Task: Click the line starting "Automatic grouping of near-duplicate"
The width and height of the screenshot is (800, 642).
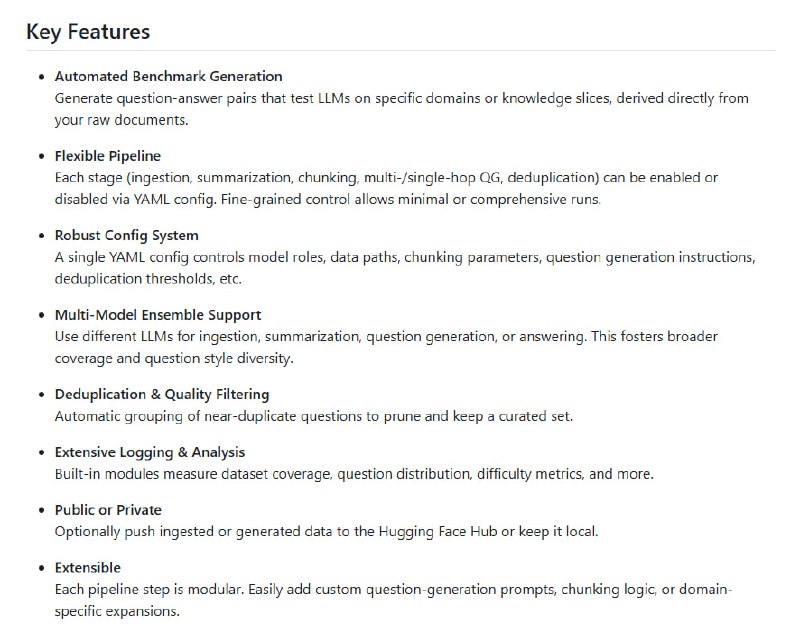Action: (x=314, y=416)
